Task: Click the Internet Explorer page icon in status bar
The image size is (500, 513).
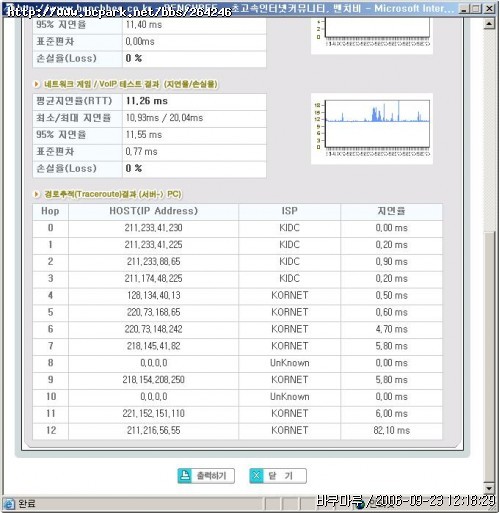Action: (x=9, y=503)
